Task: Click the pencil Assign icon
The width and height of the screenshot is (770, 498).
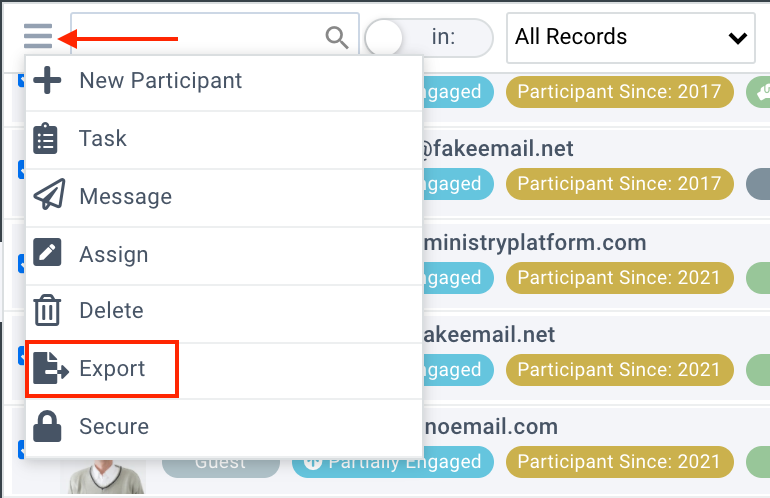Action: [47, 254]
